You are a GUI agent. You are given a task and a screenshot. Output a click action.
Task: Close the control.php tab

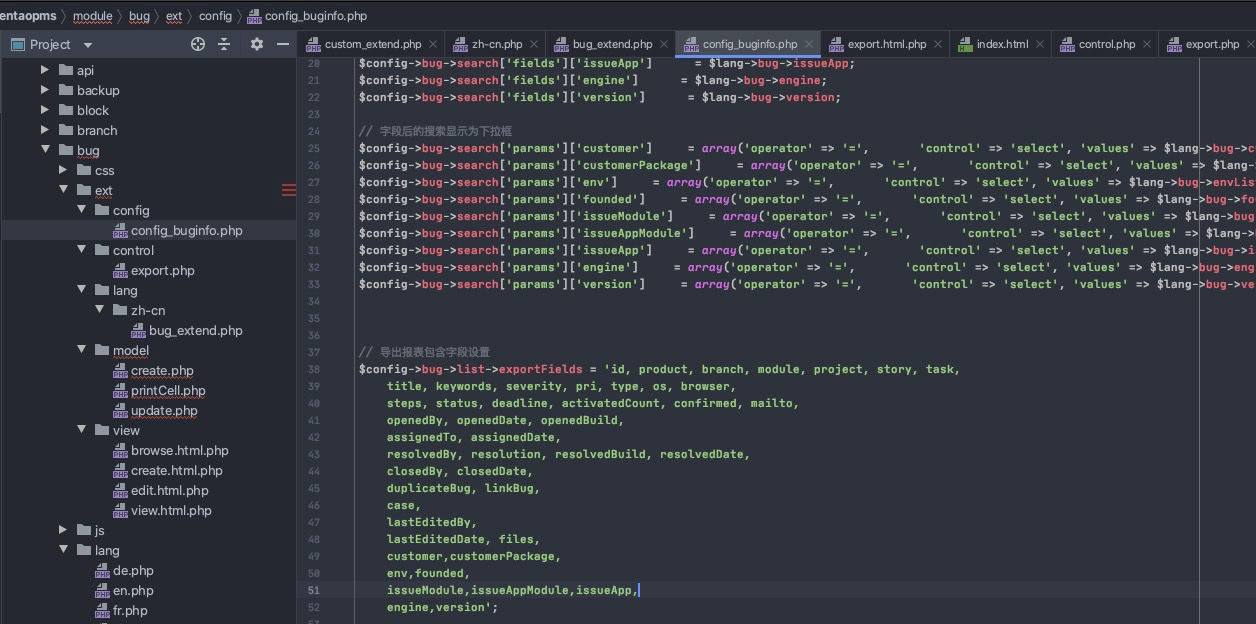(1147, 44)
